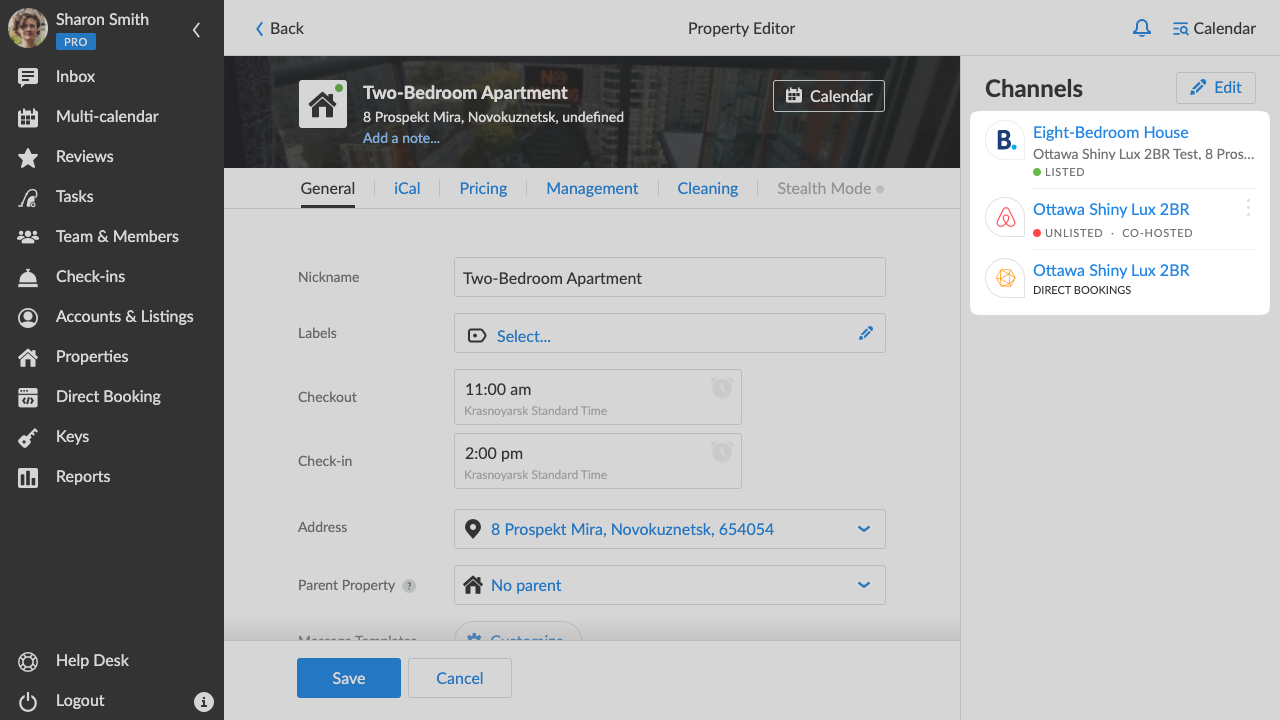The width and height of the screenshot is (1280, 720).
Task: Open direct bookings Ottawa Shiny Lux 2BR link
Action: tap(1111, 270)
